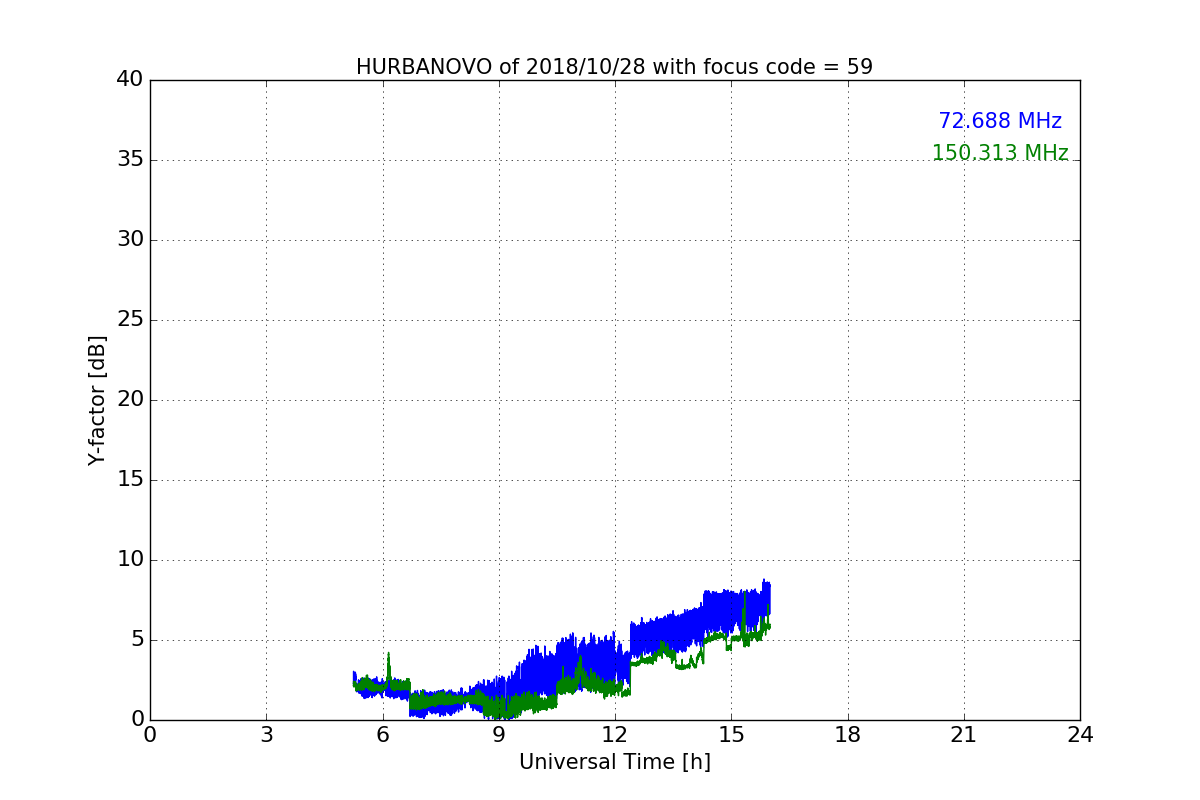Click the y-axis tick label '30'
Viewport: 1200px width, 800px height.
pos(130,240)
